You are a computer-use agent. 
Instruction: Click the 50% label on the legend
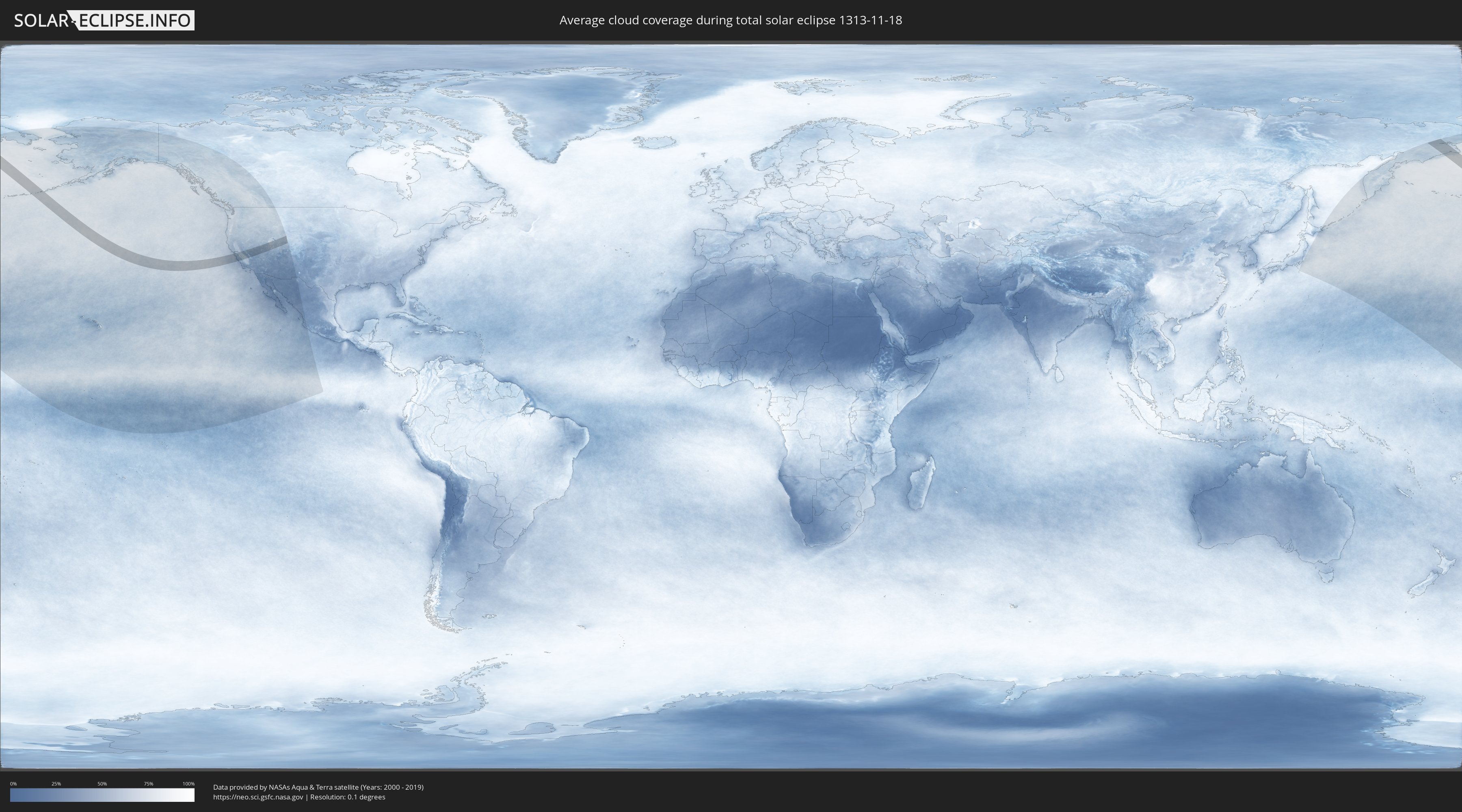coord(102,784)
